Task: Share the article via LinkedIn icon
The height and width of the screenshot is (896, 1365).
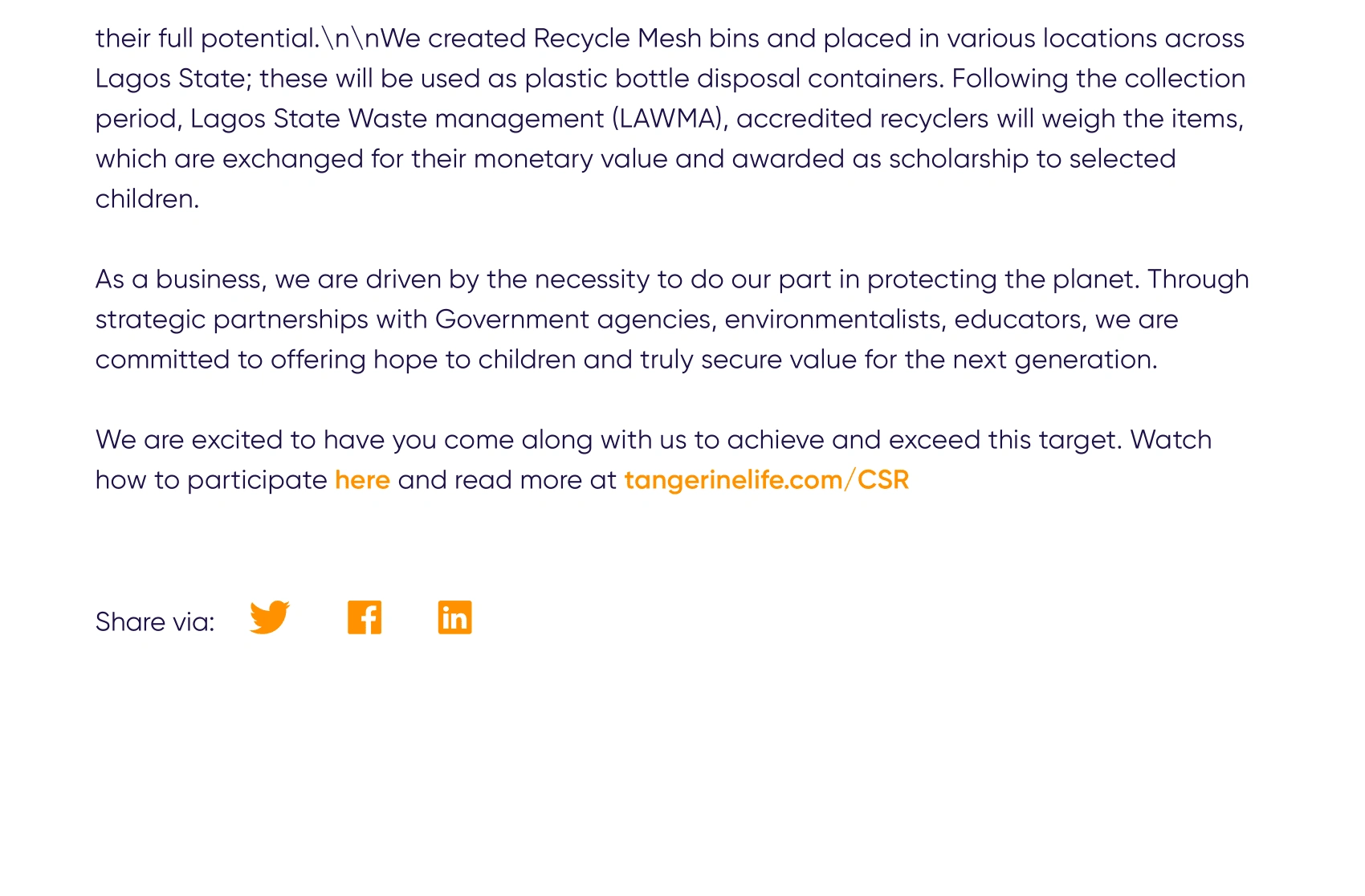Action: (x=454, y=617)
